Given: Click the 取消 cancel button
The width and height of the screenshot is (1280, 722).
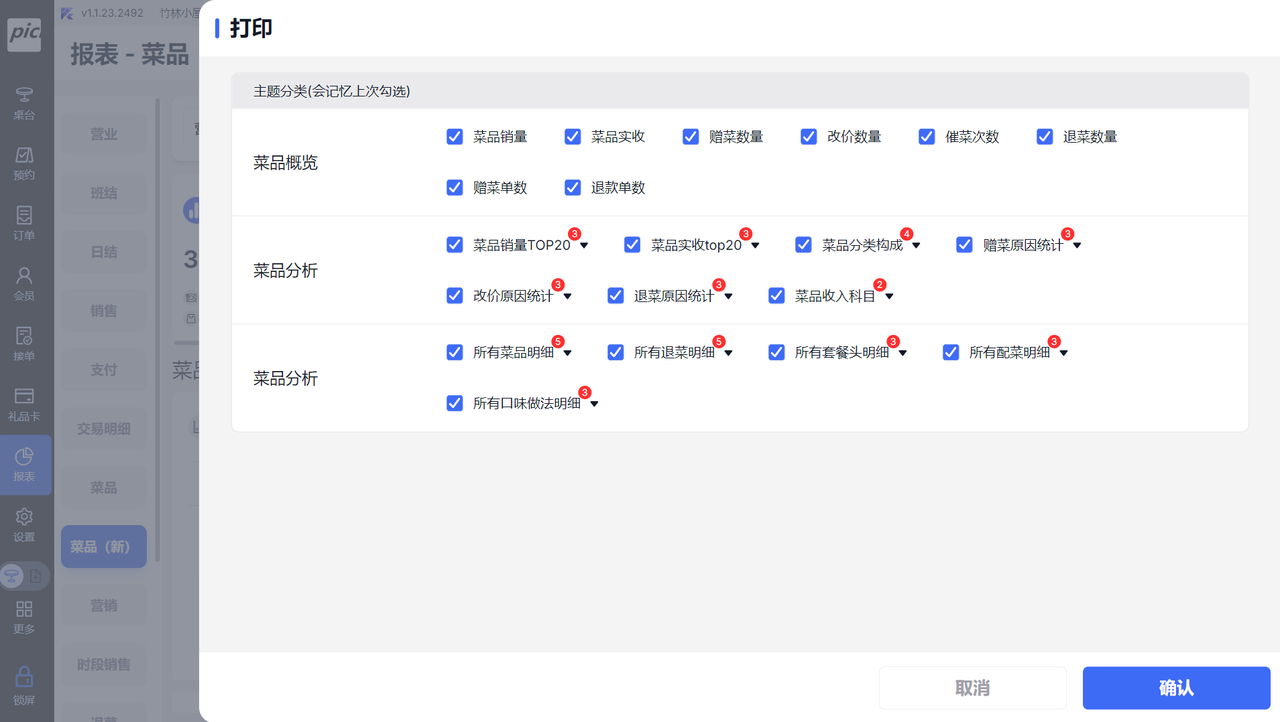Looking at the screenshot, I should (x=972, y=688).
